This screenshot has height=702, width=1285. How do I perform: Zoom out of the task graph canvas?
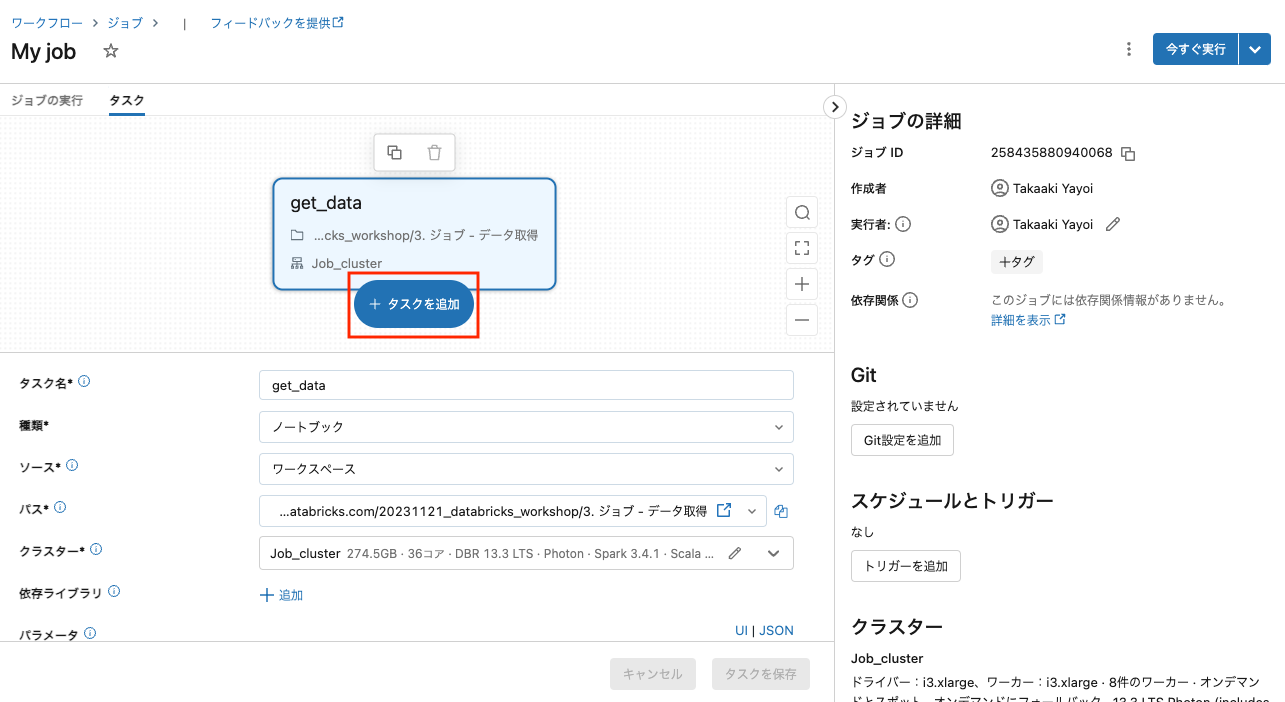pyautogui.click(x=801, y=320)
